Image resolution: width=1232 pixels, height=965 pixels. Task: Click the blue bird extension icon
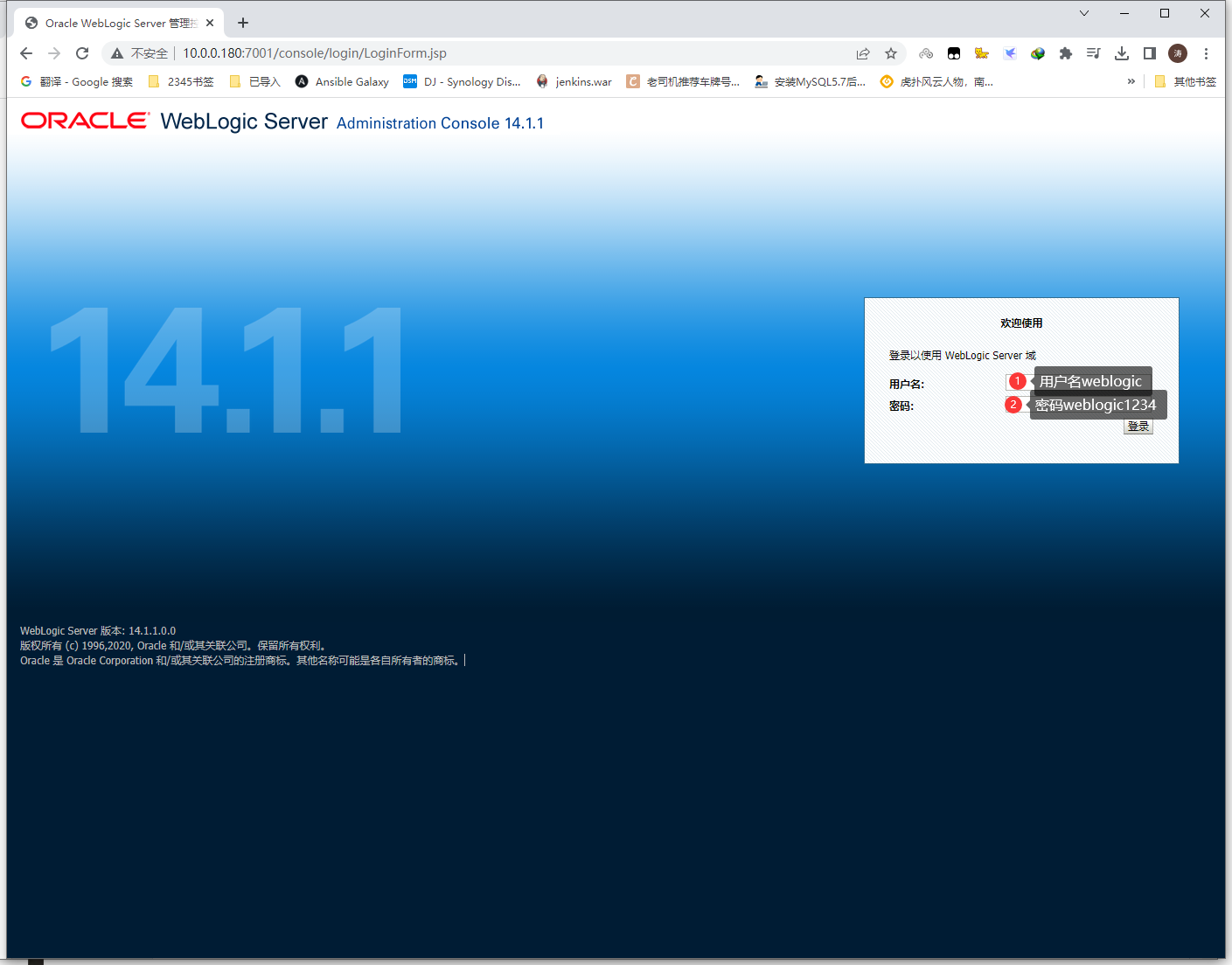pos(1010,53)
